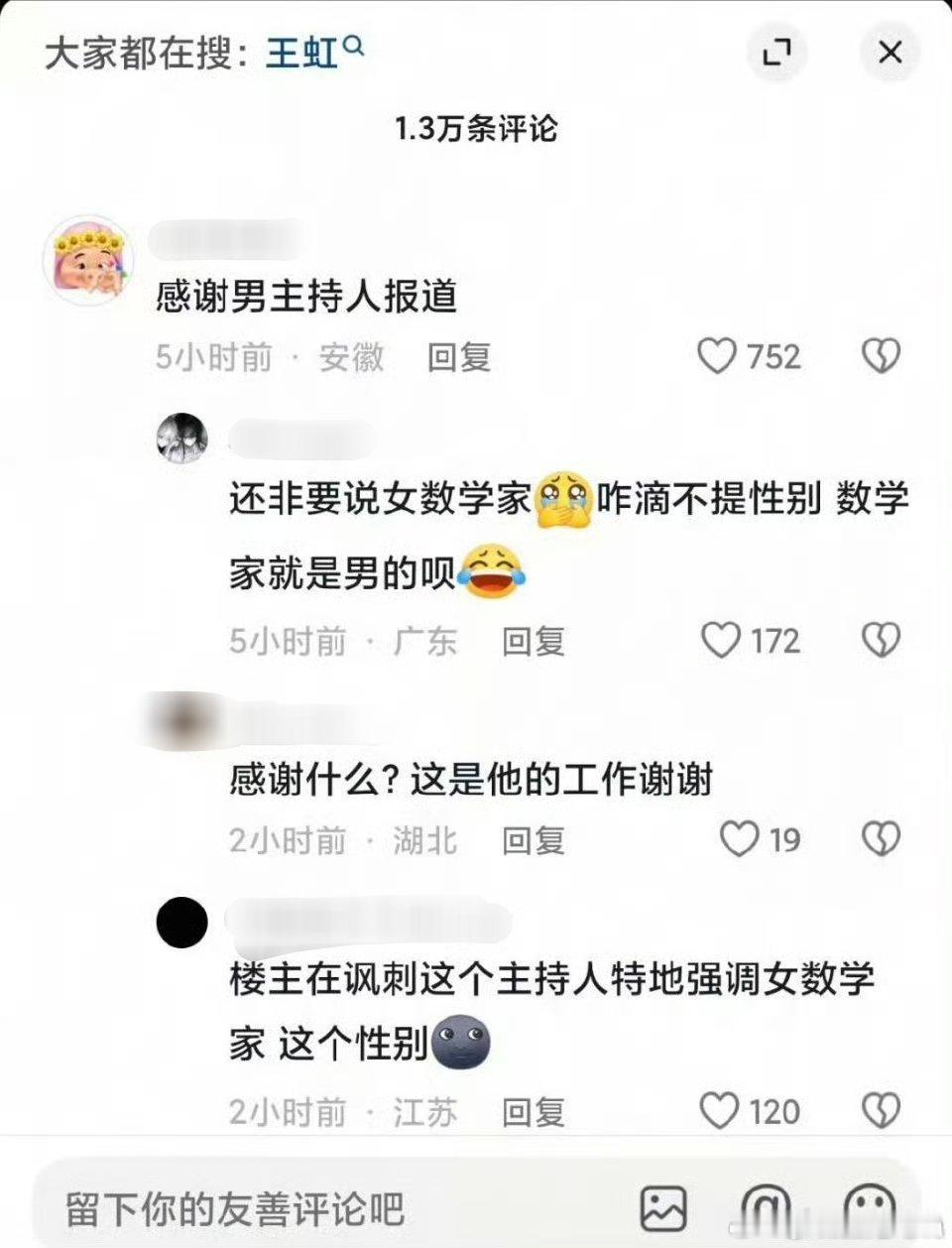Dislike the comment with 752 likes
Viewport: 952px width, 1248px height.
pos(881,355)
